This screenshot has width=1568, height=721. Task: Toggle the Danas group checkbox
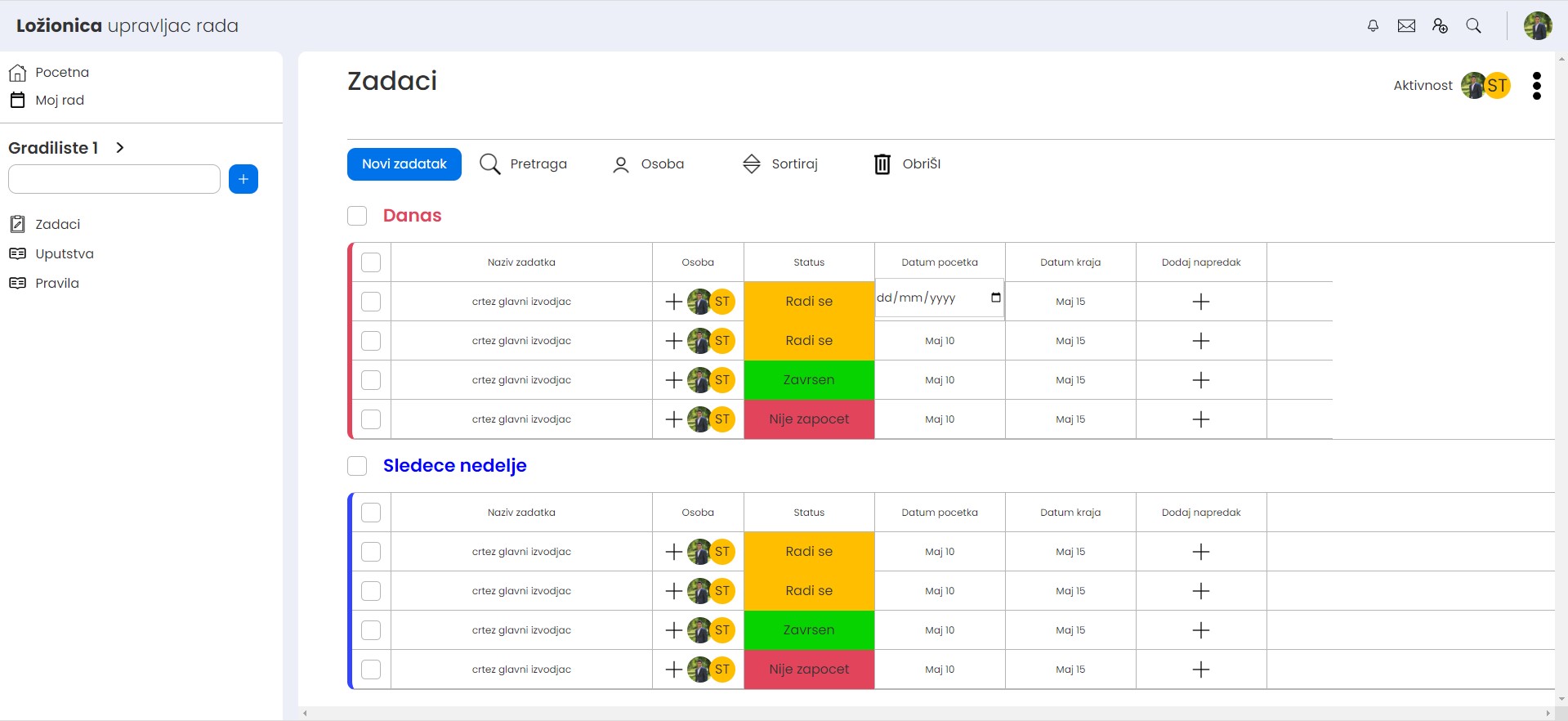click(357, 216)
